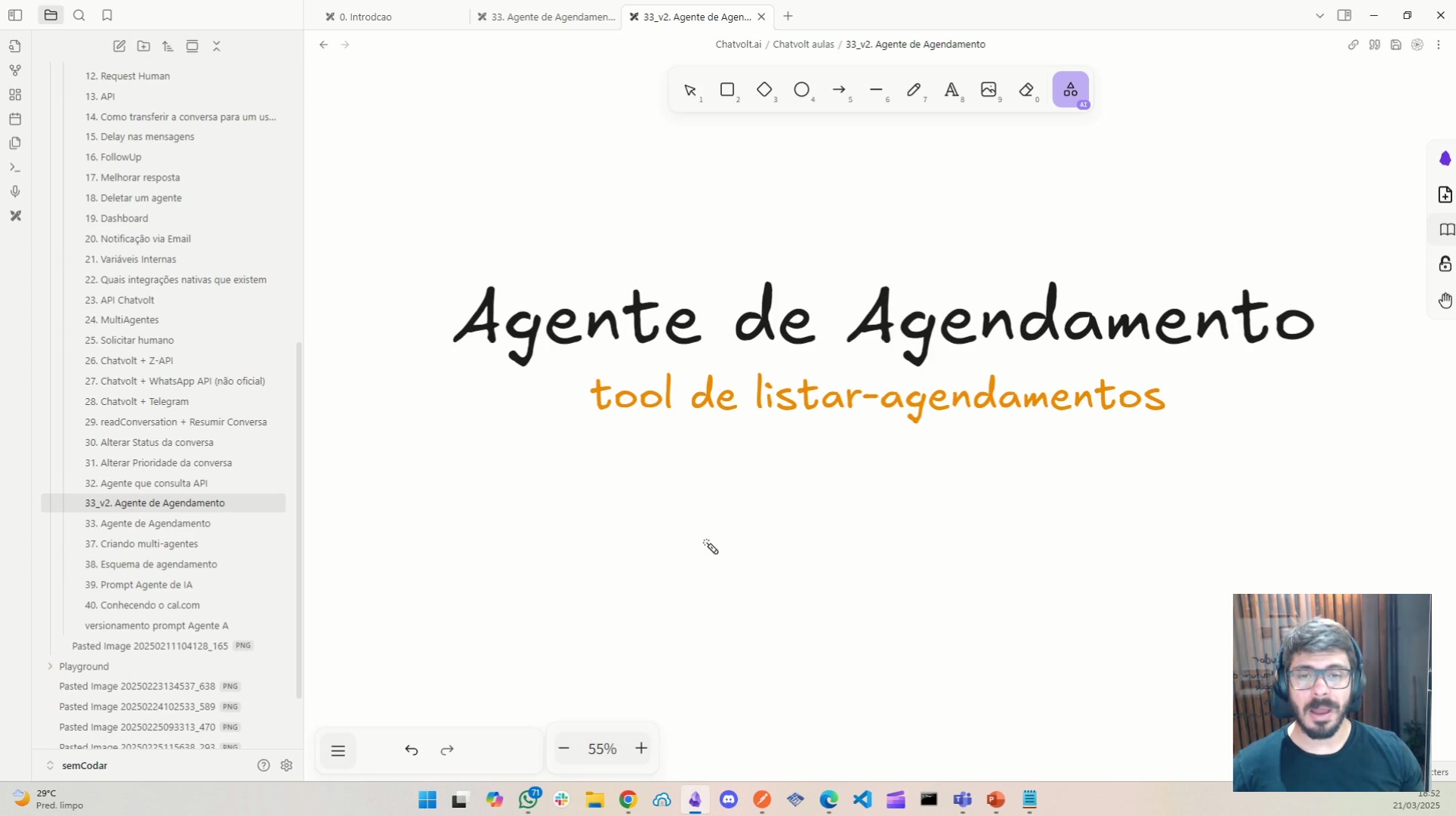Open the tab list dropdown near window controls
Image resolution: width=1456 pixels, height=816 pixels.
click(1319, 15)
